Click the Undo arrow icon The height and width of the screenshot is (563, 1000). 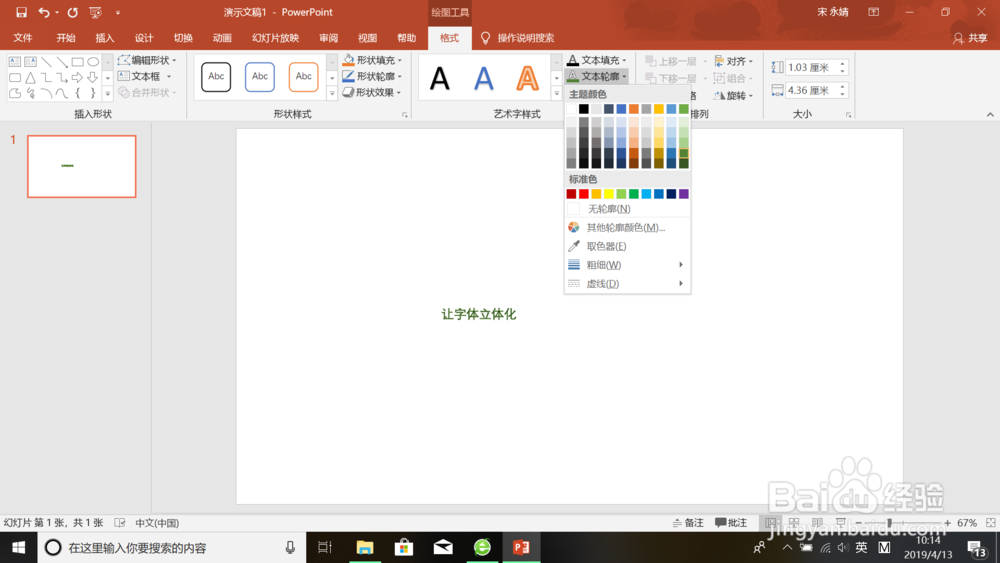(x=43, y=12)
